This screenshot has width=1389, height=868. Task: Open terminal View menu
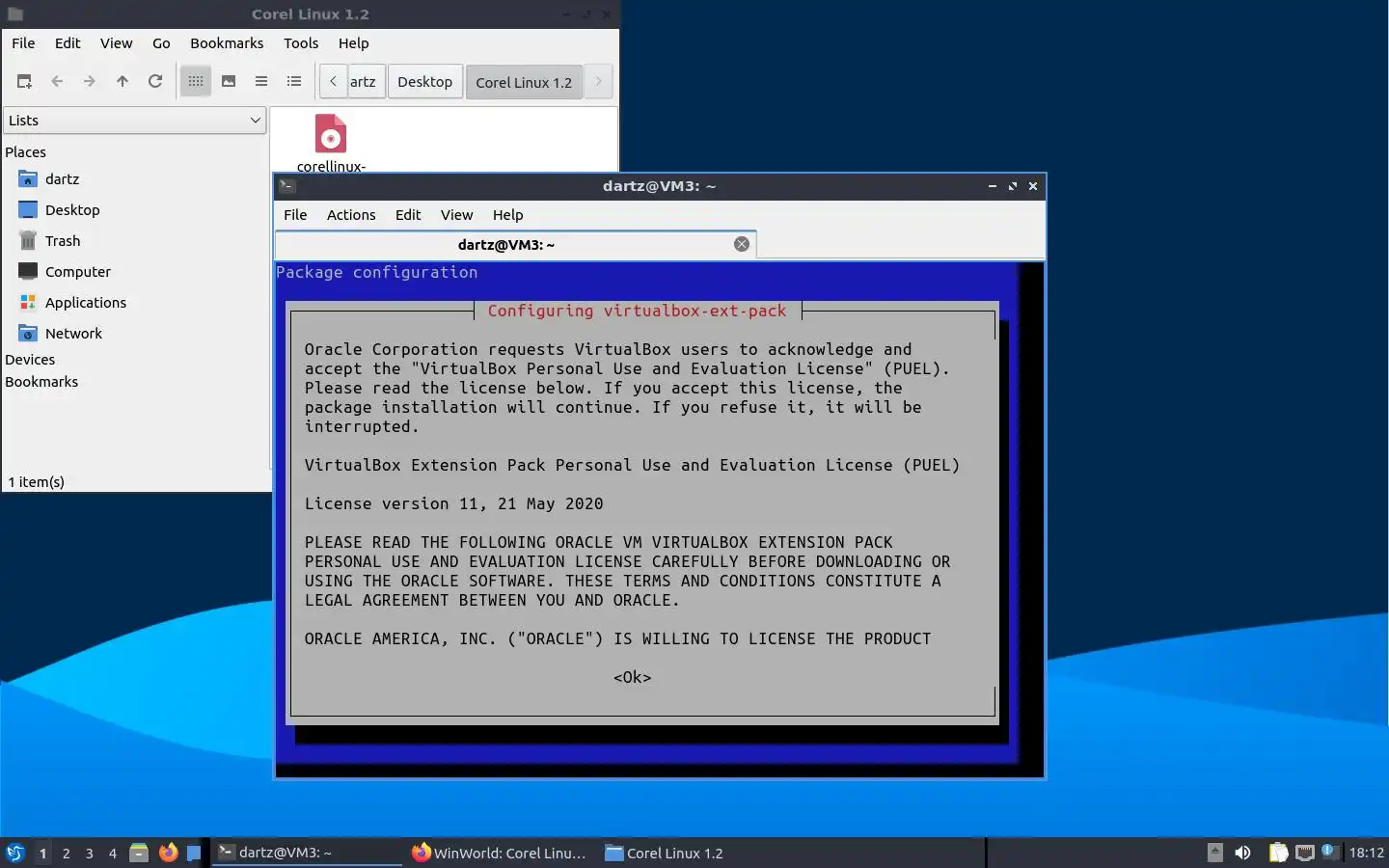[x=456, y=215]
